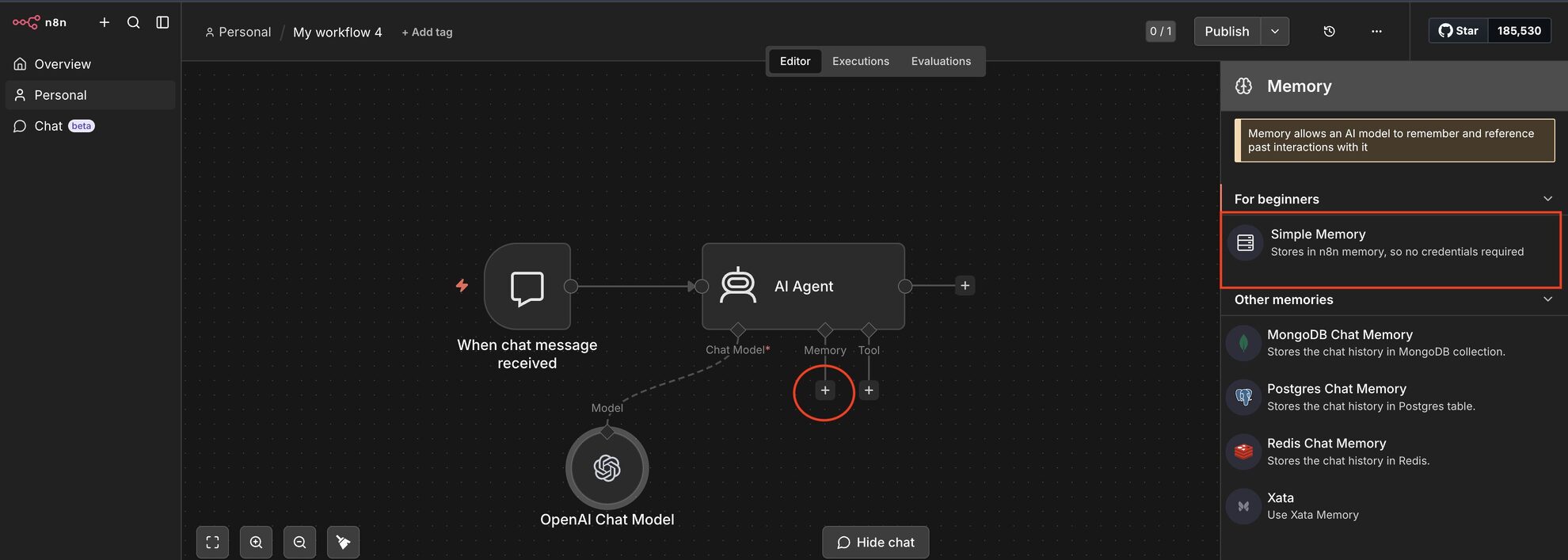Click the "OpenAI Chat Model" label
Image resolution: width=1568 pixels, height=560 pixels.
[x=607, y=520]
